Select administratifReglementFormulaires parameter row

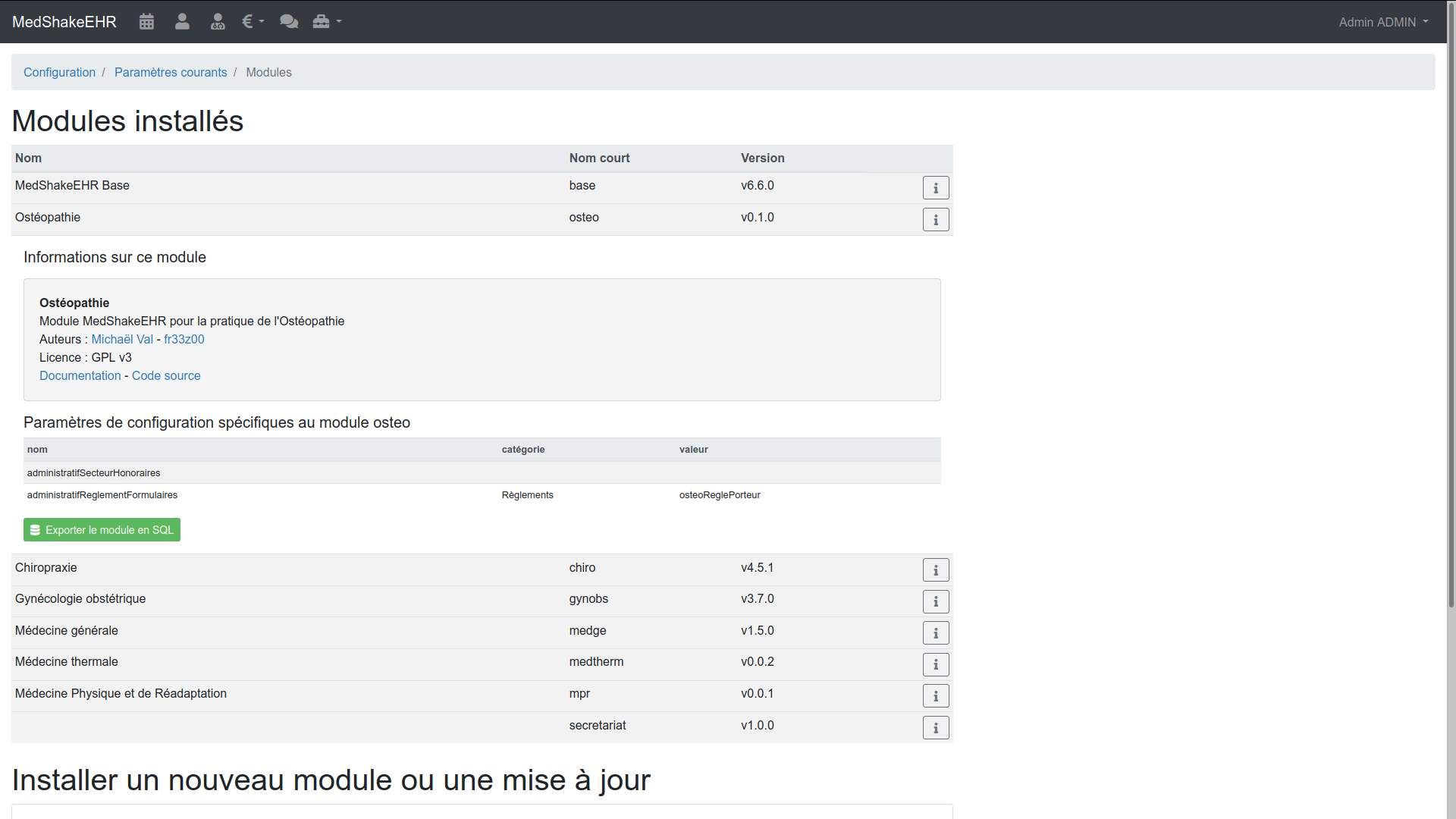point(482,494)
